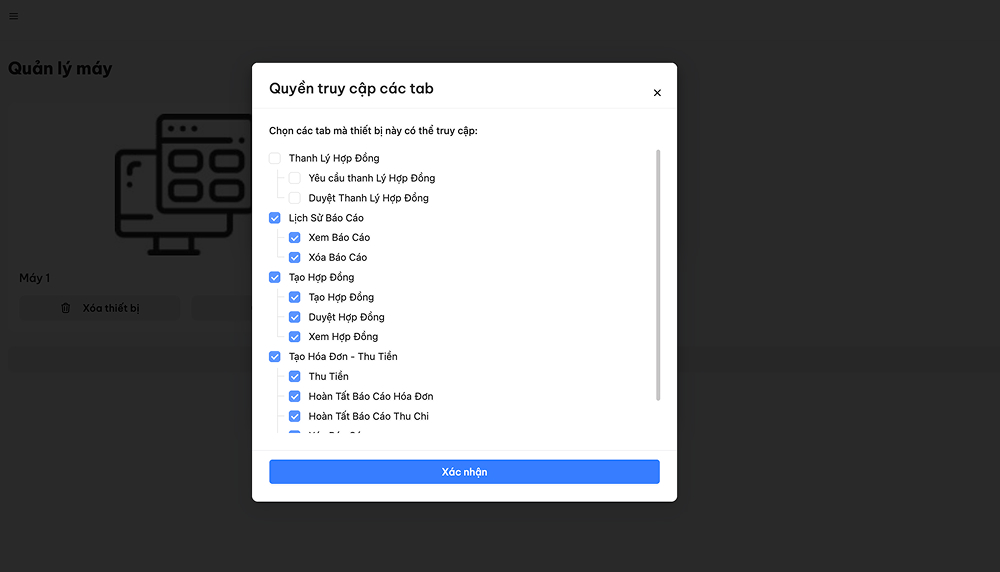Check the Thanh Lý Hợp Đồng checkbox
1000x572 pixels.
tap(275, 158)
